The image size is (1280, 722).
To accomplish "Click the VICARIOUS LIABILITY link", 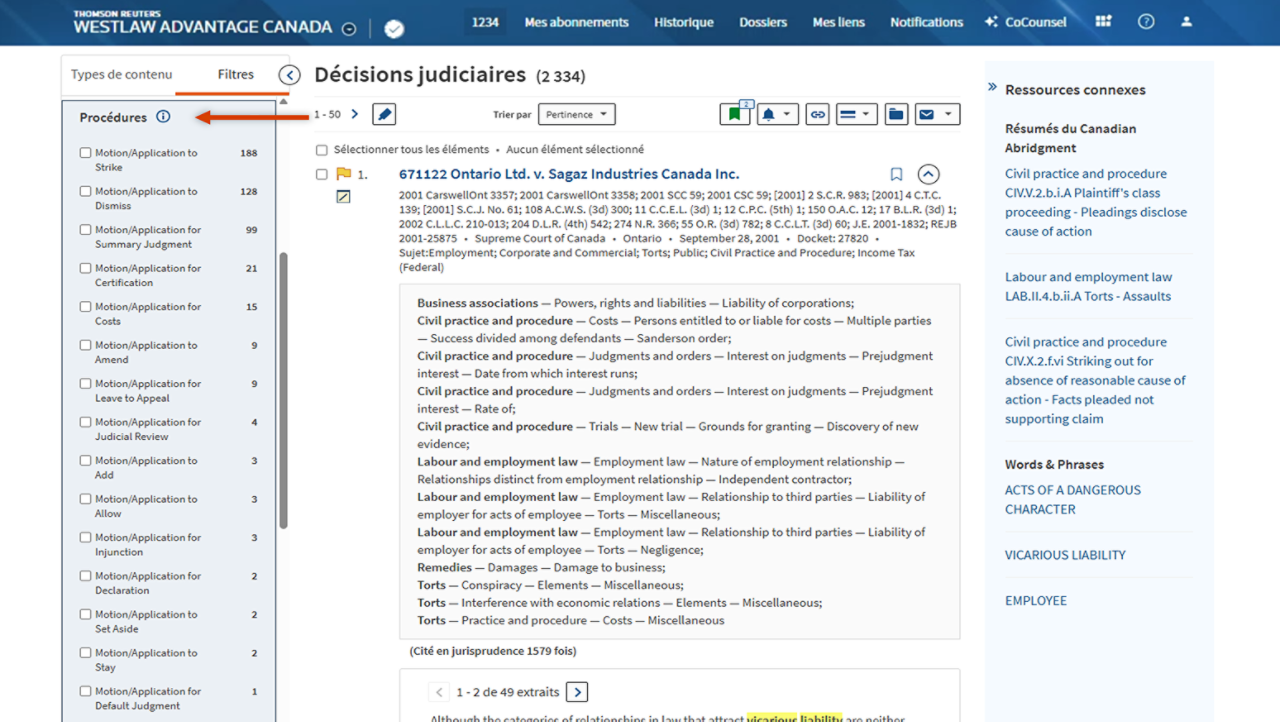I will click(1065, 555).
